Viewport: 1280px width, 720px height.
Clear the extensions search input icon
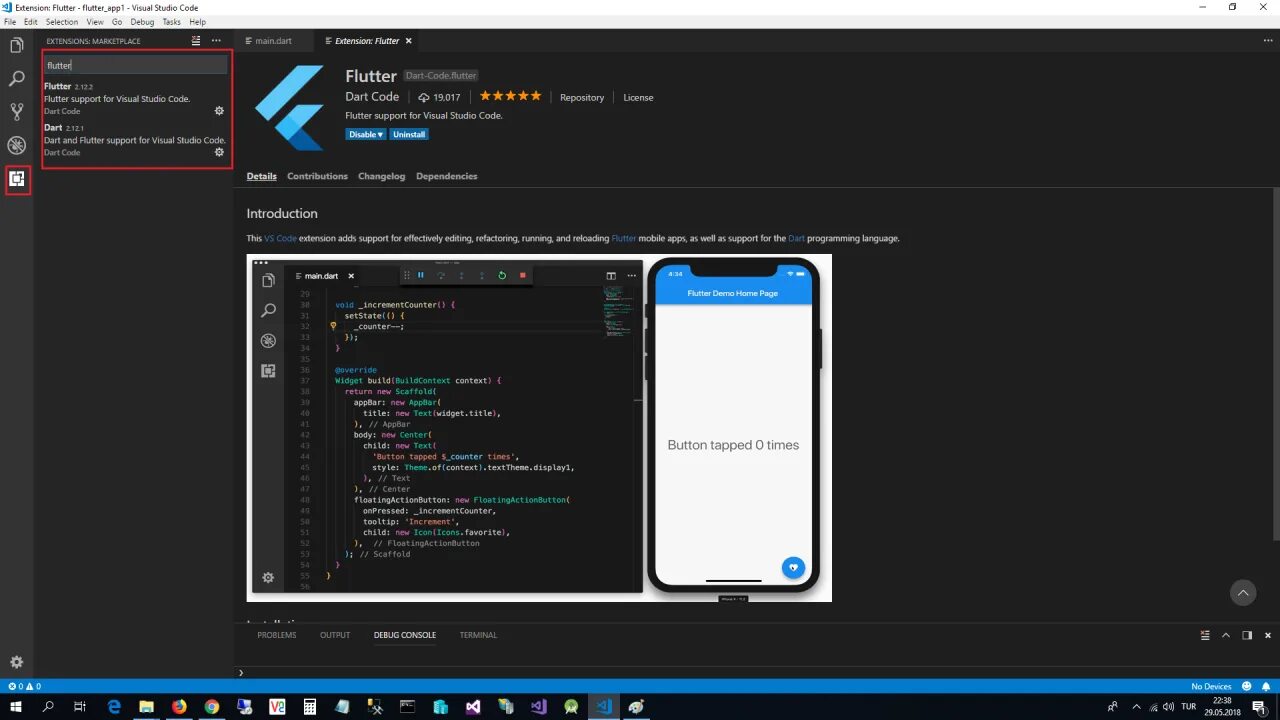(x=196, y=41)
